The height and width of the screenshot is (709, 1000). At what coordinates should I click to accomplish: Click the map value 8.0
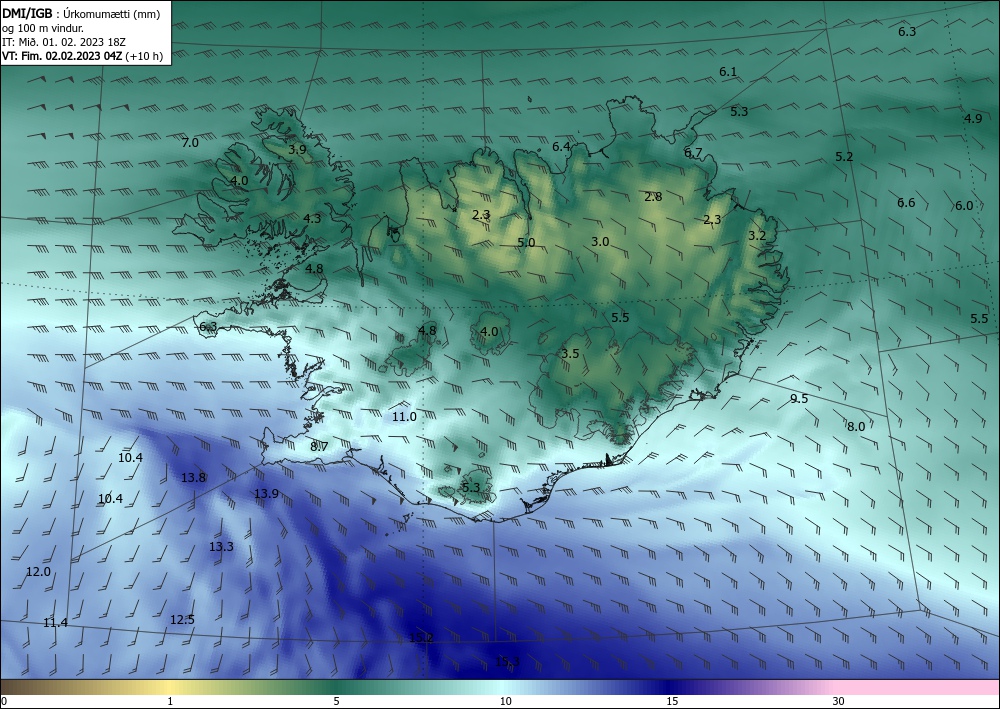[856, 427]
